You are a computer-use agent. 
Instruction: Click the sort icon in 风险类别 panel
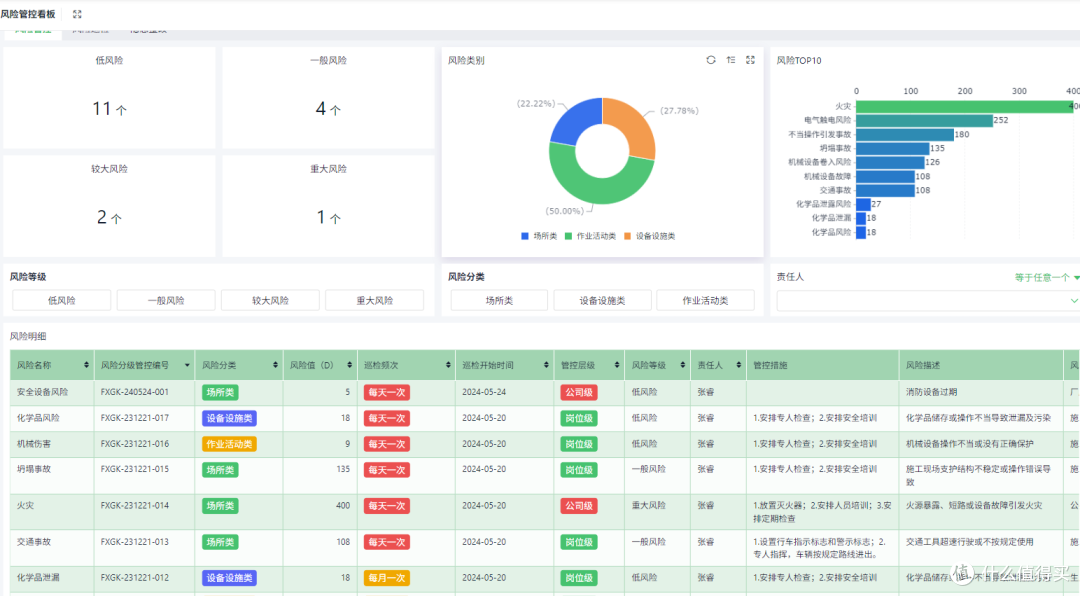(x=731, y=60)
